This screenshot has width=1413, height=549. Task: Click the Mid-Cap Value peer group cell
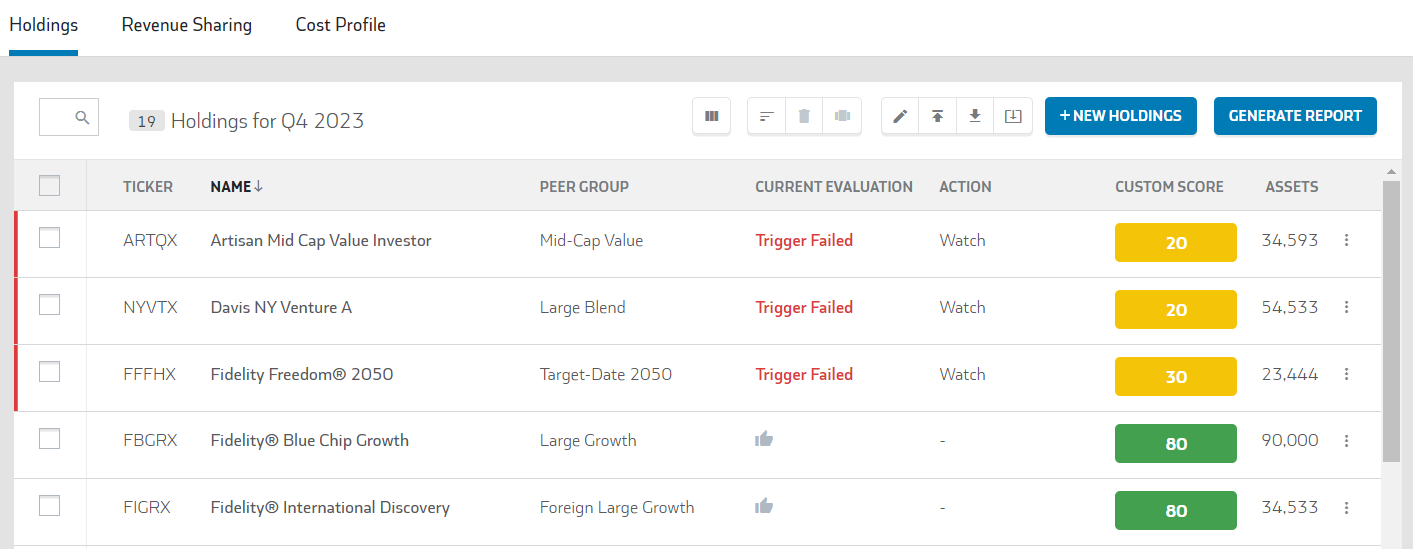click(591, 240)
